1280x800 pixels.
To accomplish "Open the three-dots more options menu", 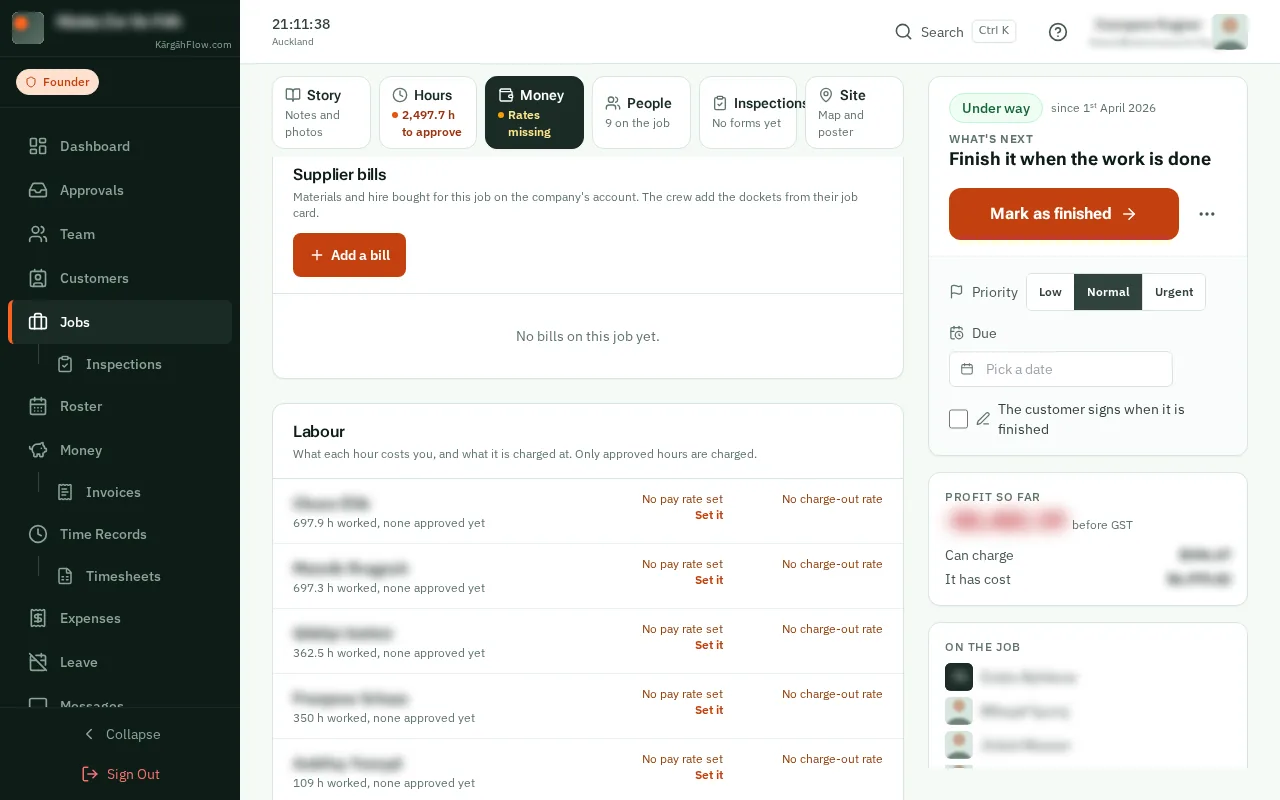I will [x=1207, y=214].
